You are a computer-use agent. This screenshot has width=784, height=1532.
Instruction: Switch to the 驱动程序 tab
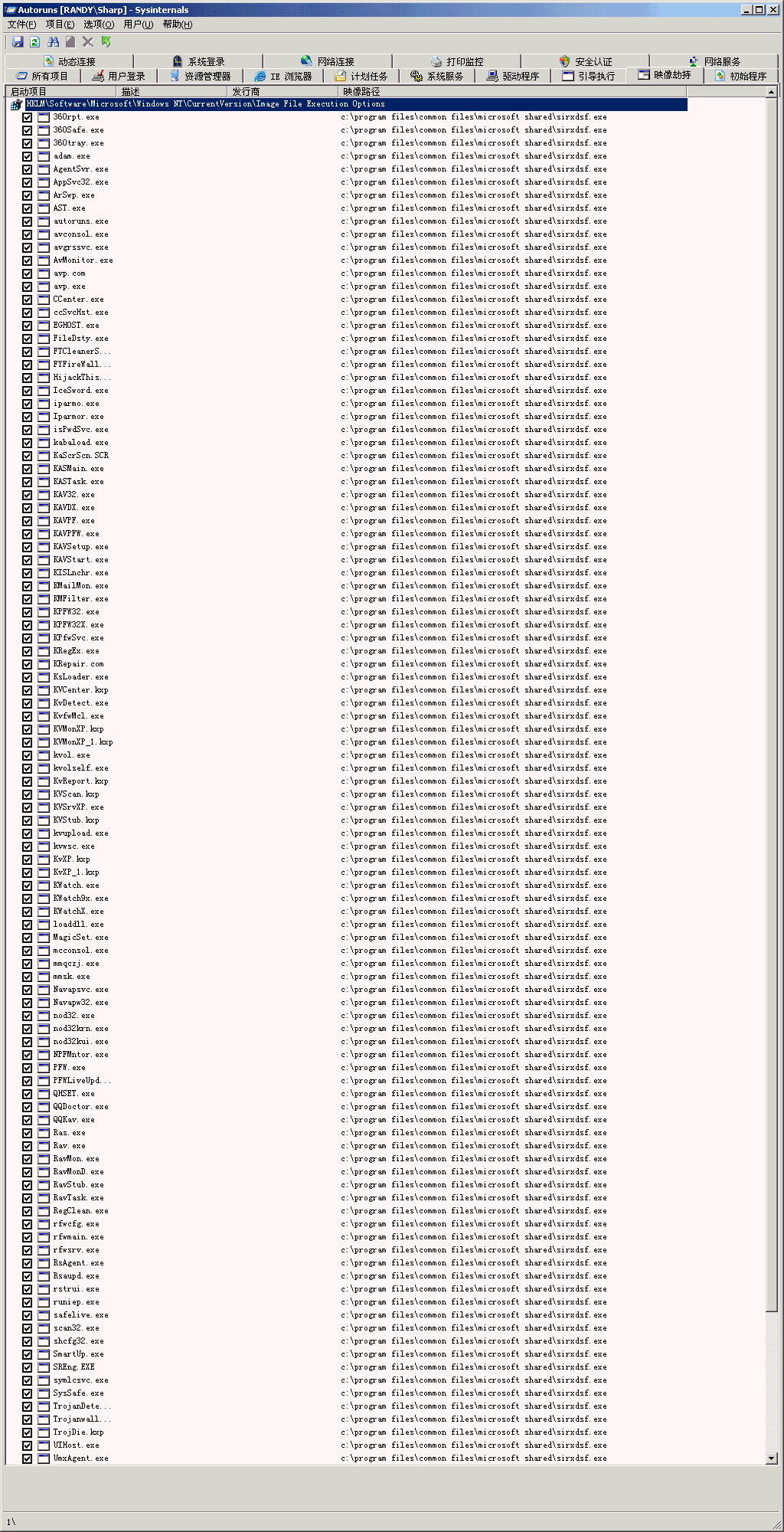coord(513,76)
